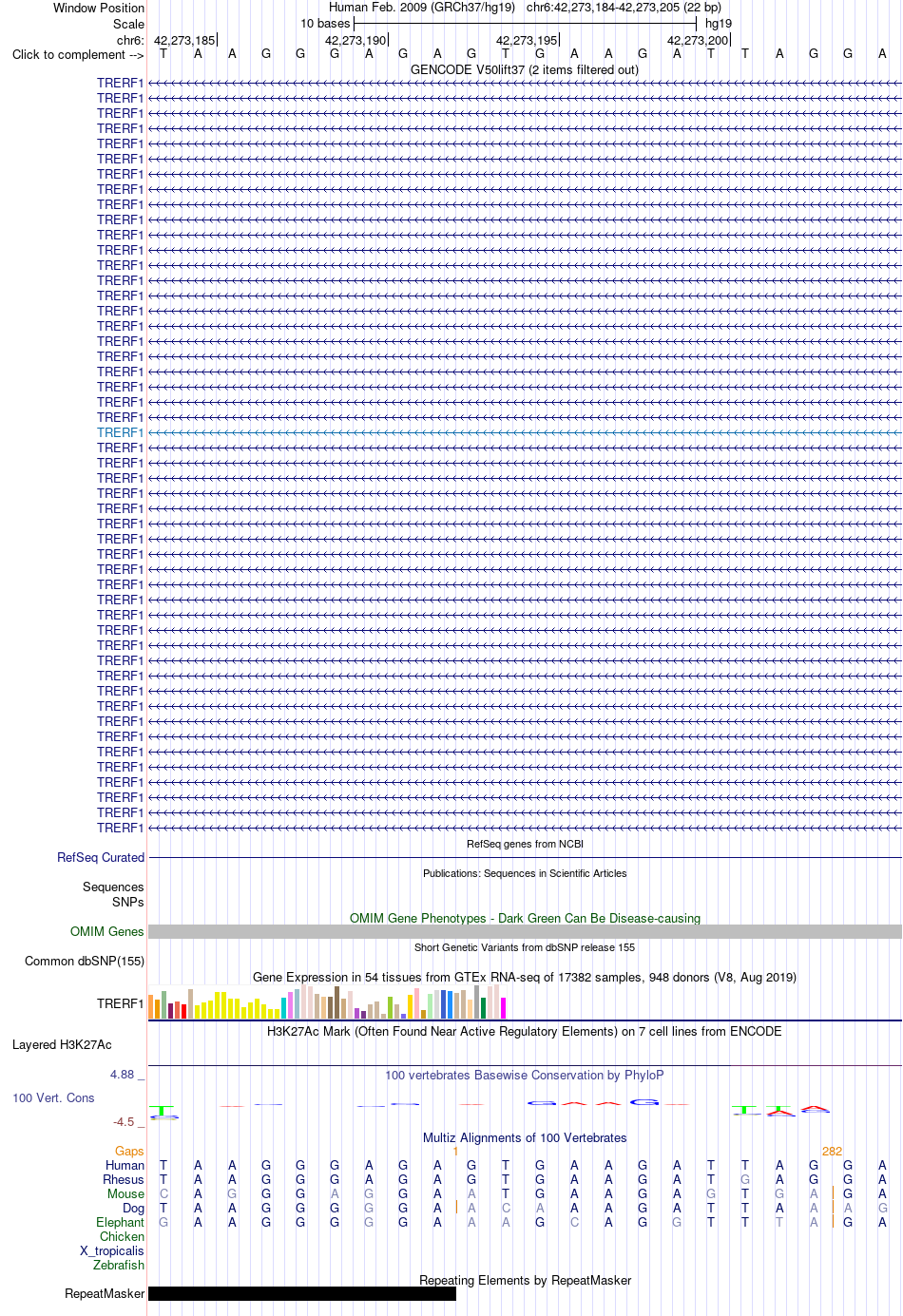Click 'Repeating Elements by RepeatMasker' title
The height and width of the screenshot is (1316, 903).
coord(525,1280)
